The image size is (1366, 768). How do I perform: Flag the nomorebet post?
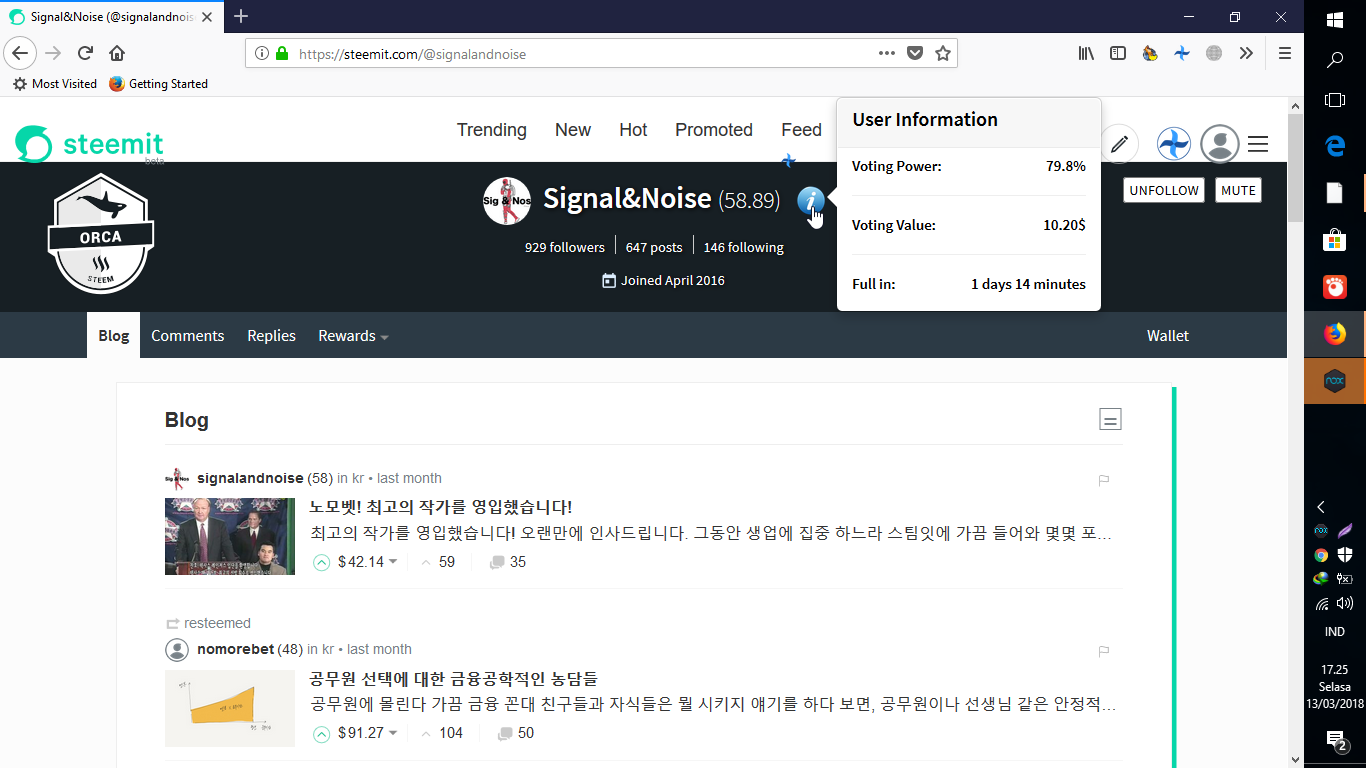(x=1104, y=651)
